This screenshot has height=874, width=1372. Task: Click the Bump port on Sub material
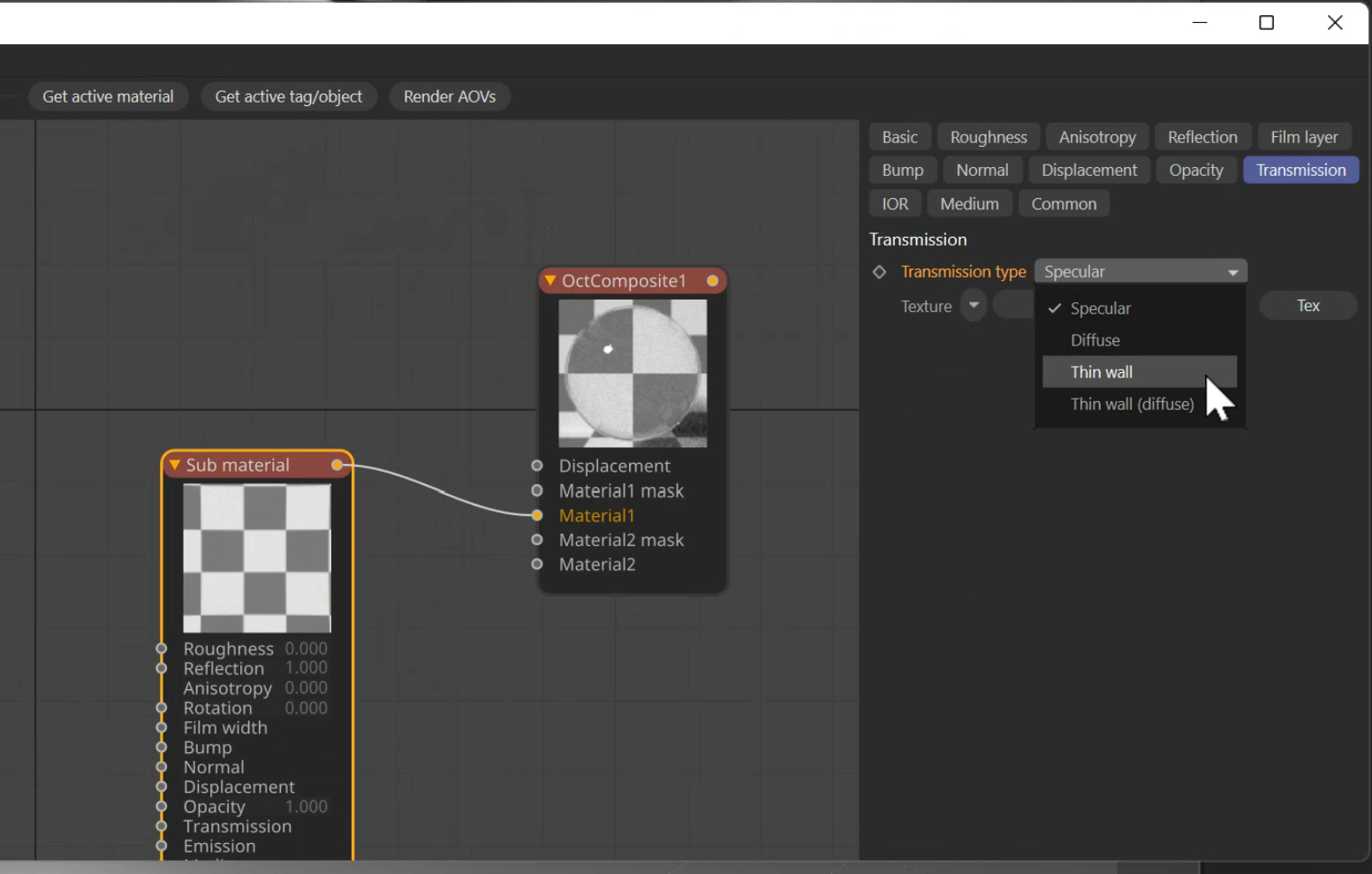pos(161,748)
